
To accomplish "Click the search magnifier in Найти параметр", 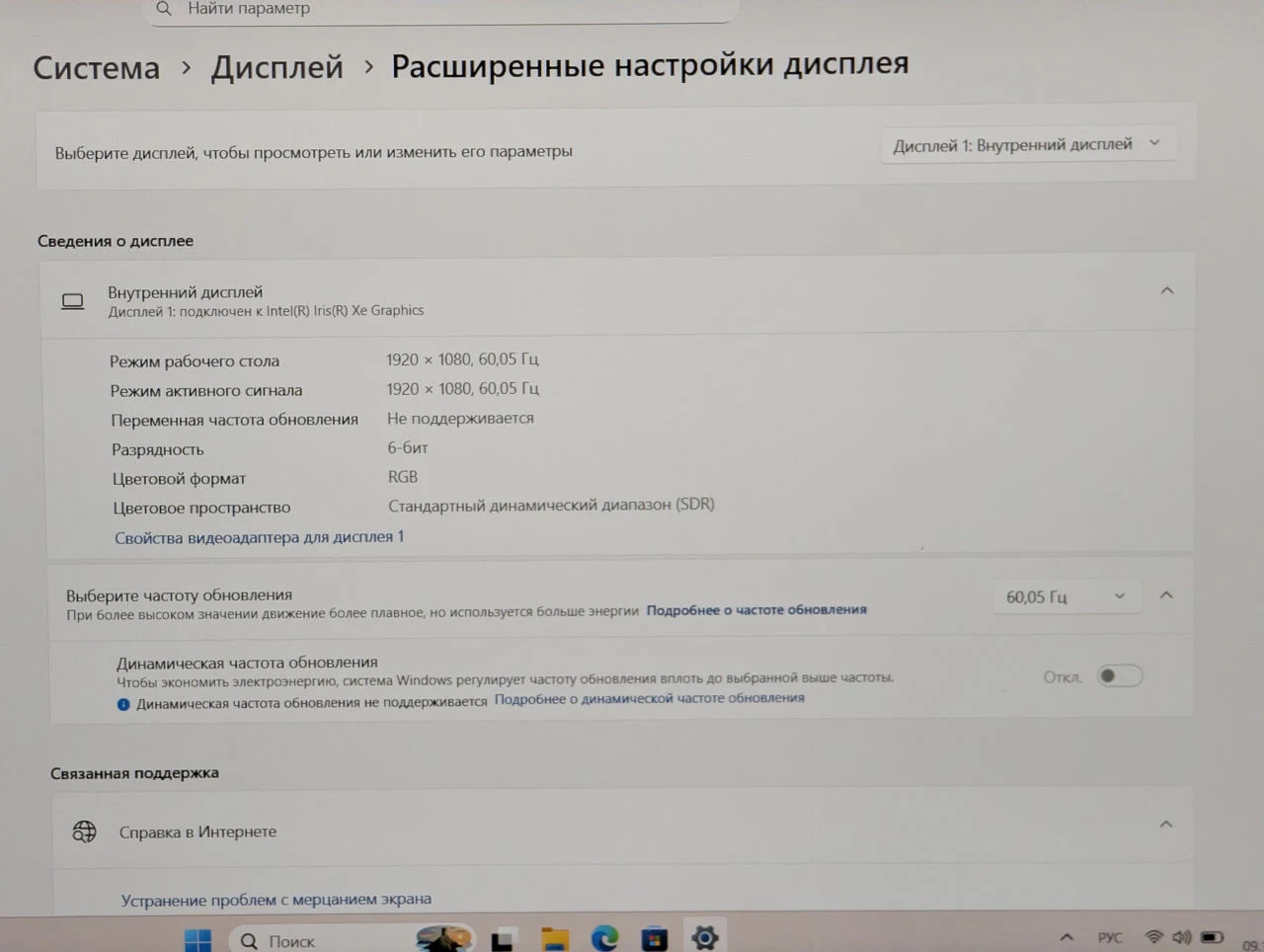I will (164, 8).
